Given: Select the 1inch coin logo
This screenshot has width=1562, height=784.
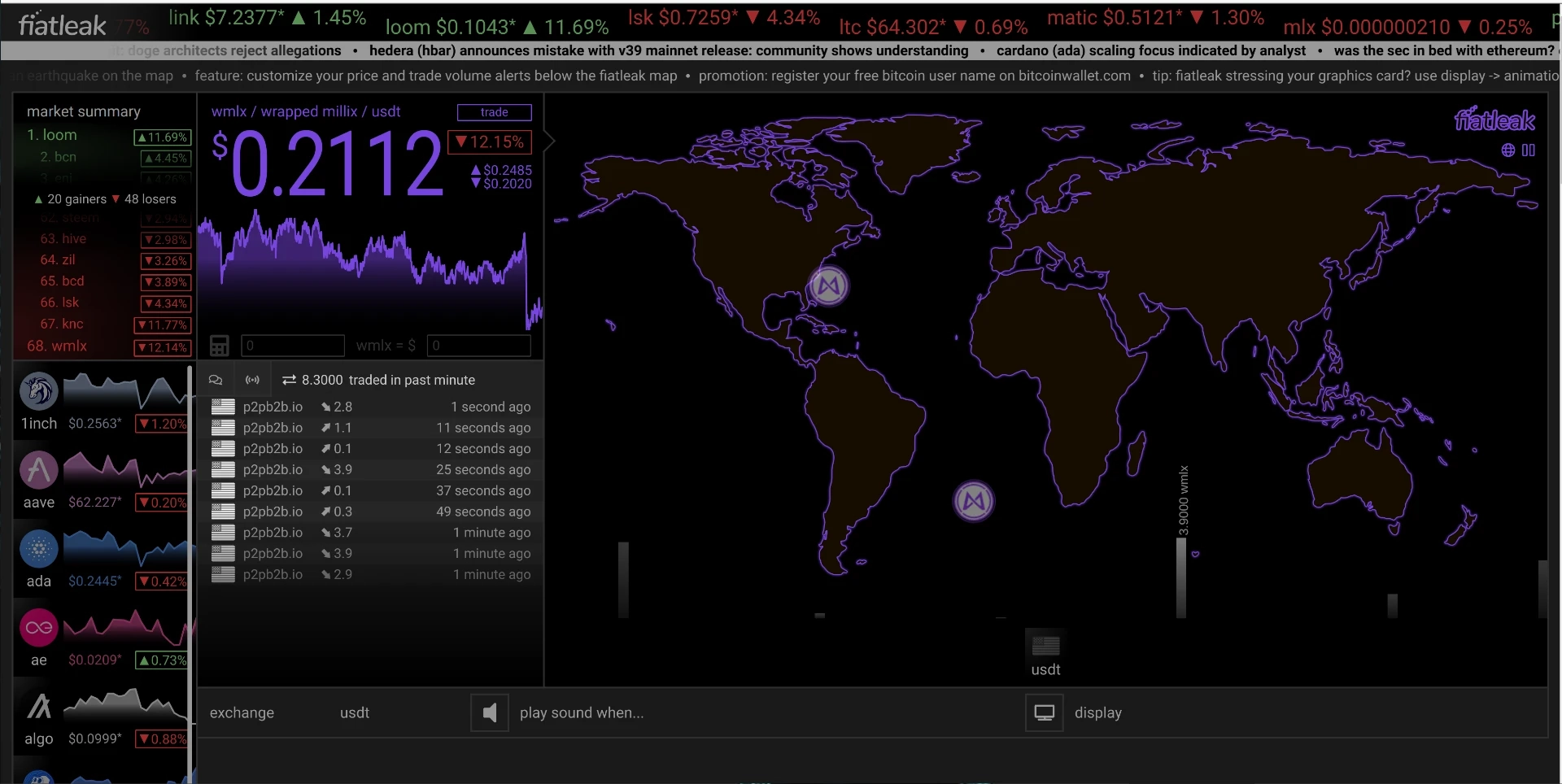Looking at the screenshot, I should pyautogui.click(x=39, y=391).
